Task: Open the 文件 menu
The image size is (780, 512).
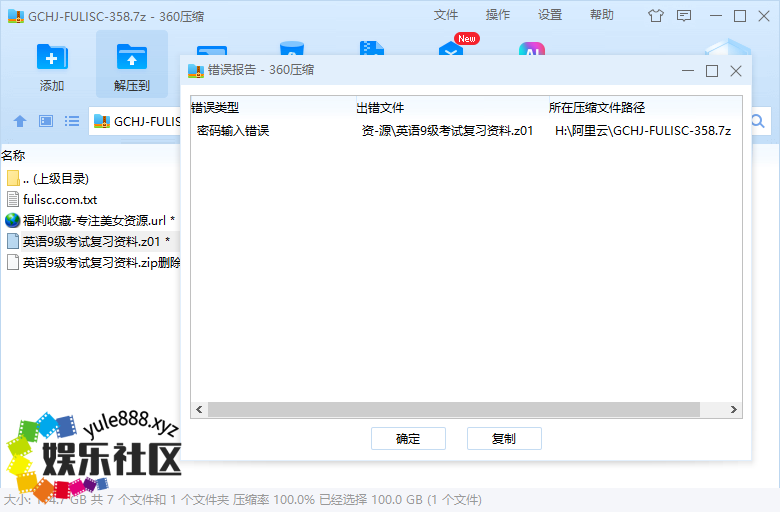Action: pyautogui.click(x=446, y=15)
